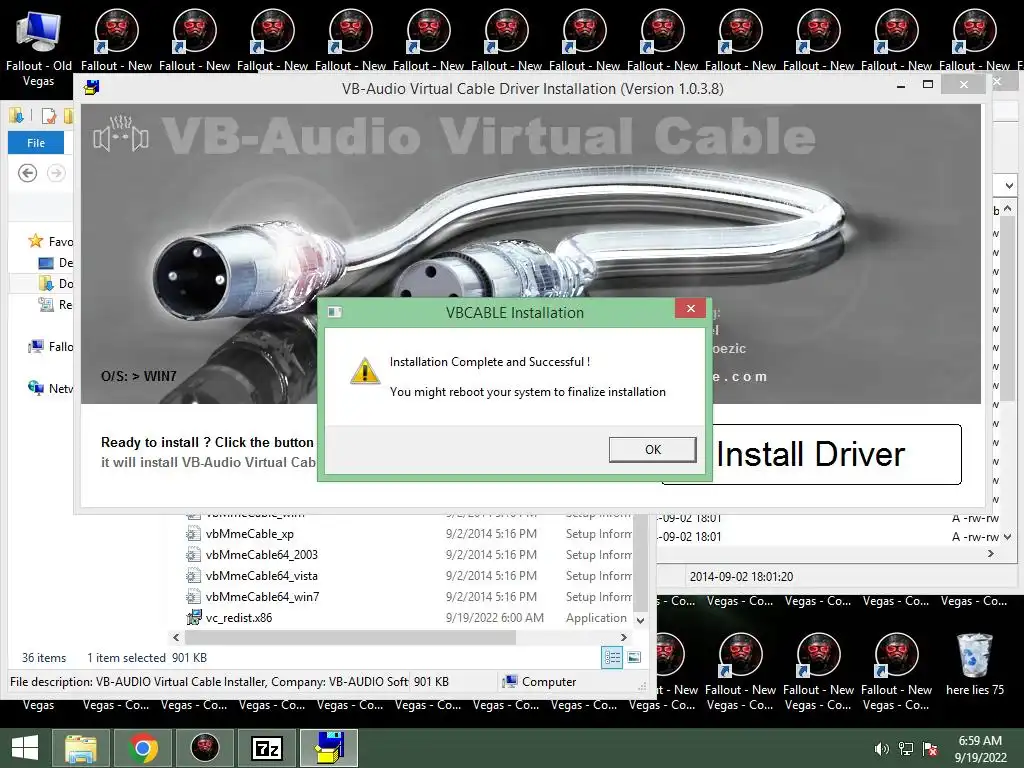Click the vc_redist.x86 application icon

[x=193, y=617]
